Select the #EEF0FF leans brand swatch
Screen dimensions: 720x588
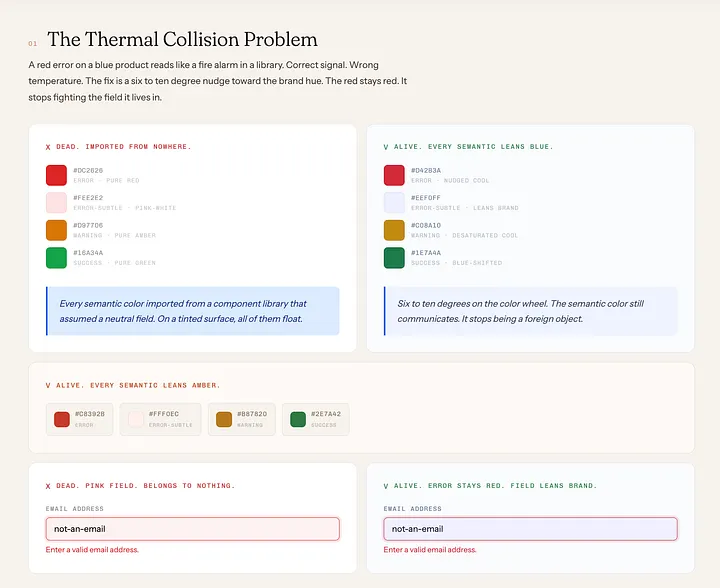[x=394, y=203]
